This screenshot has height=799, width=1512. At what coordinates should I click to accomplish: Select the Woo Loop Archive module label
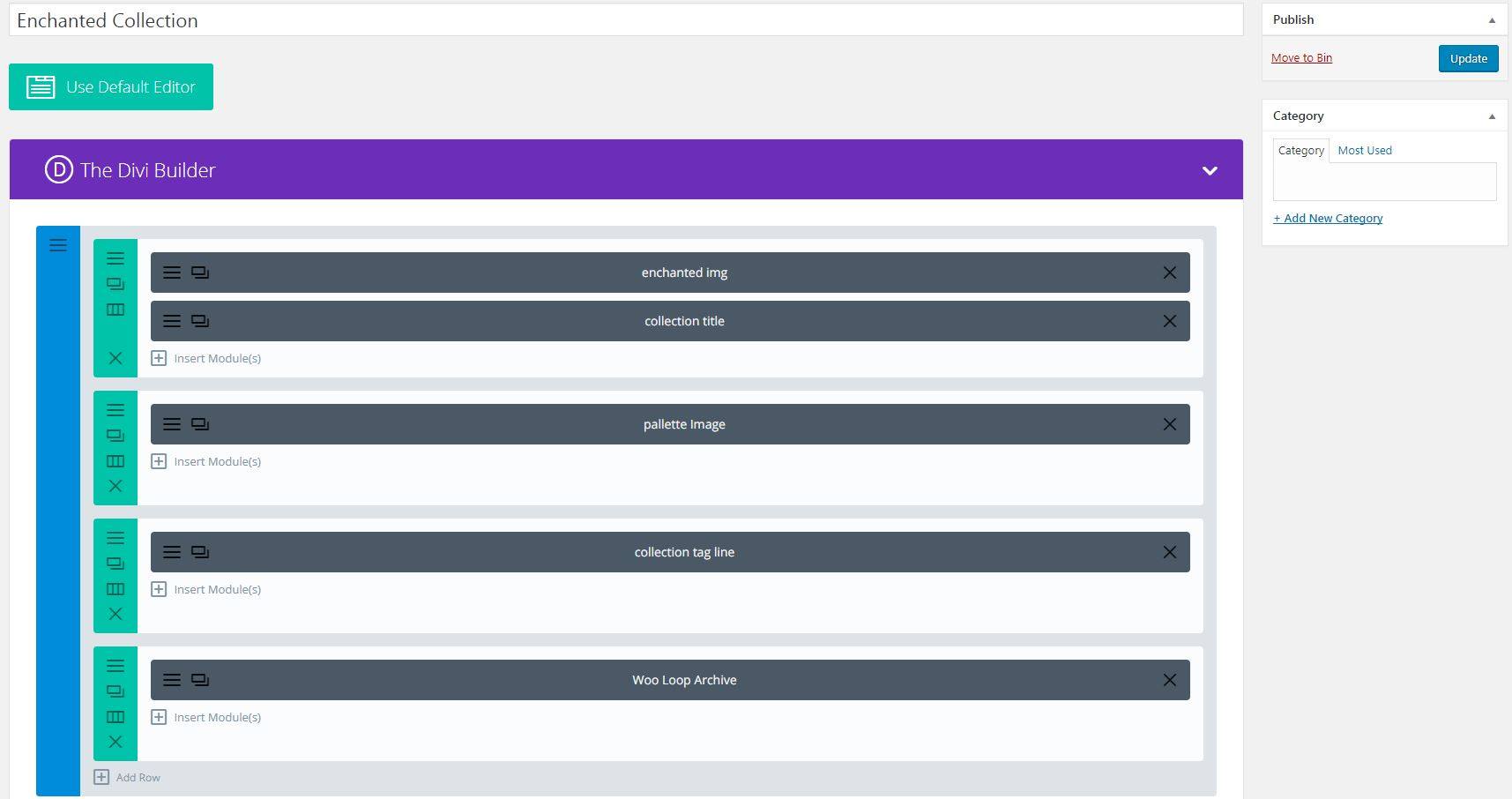click(684, 680)
